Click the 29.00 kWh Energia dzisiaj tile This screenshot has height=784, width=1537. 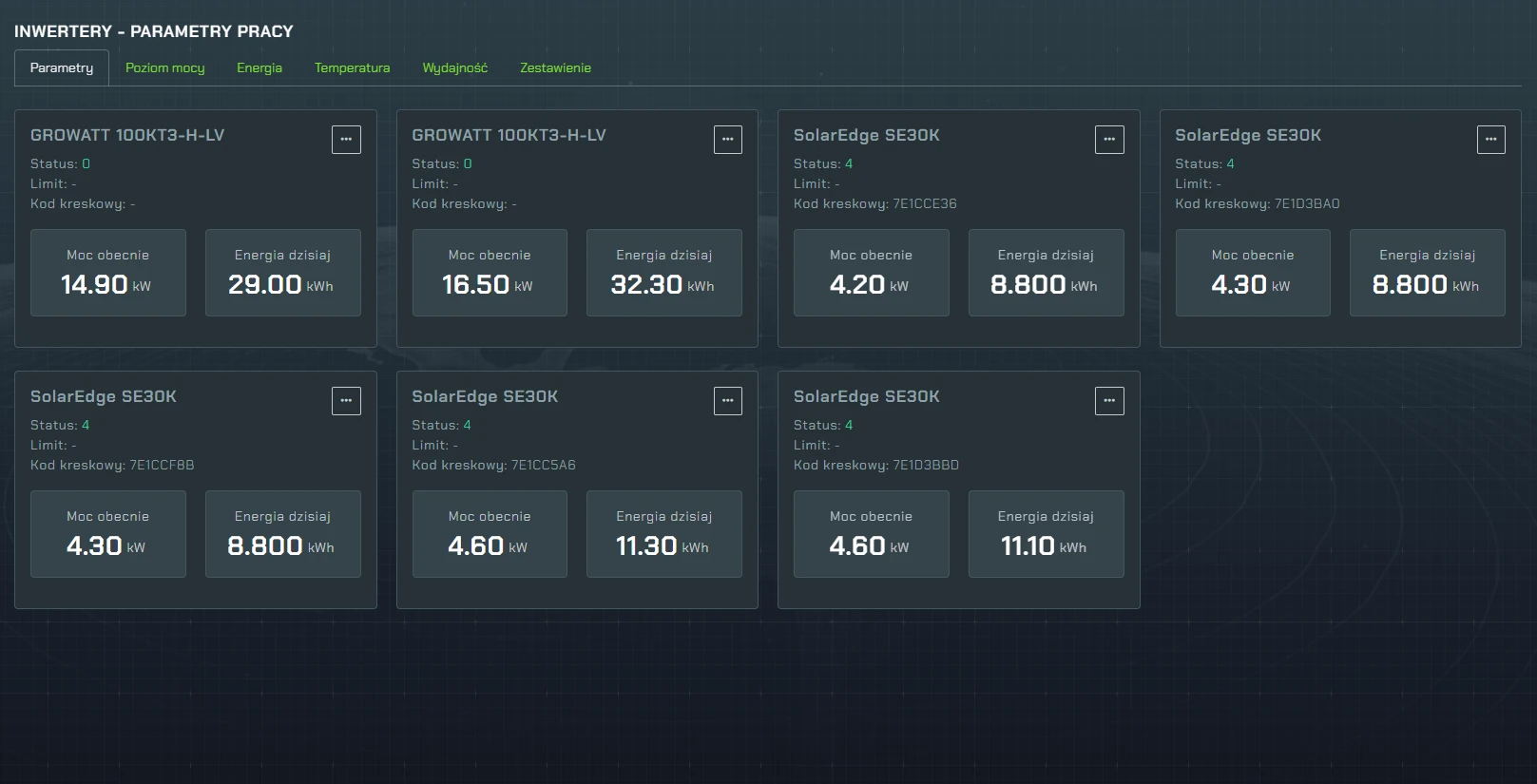(x=283, y=273)
